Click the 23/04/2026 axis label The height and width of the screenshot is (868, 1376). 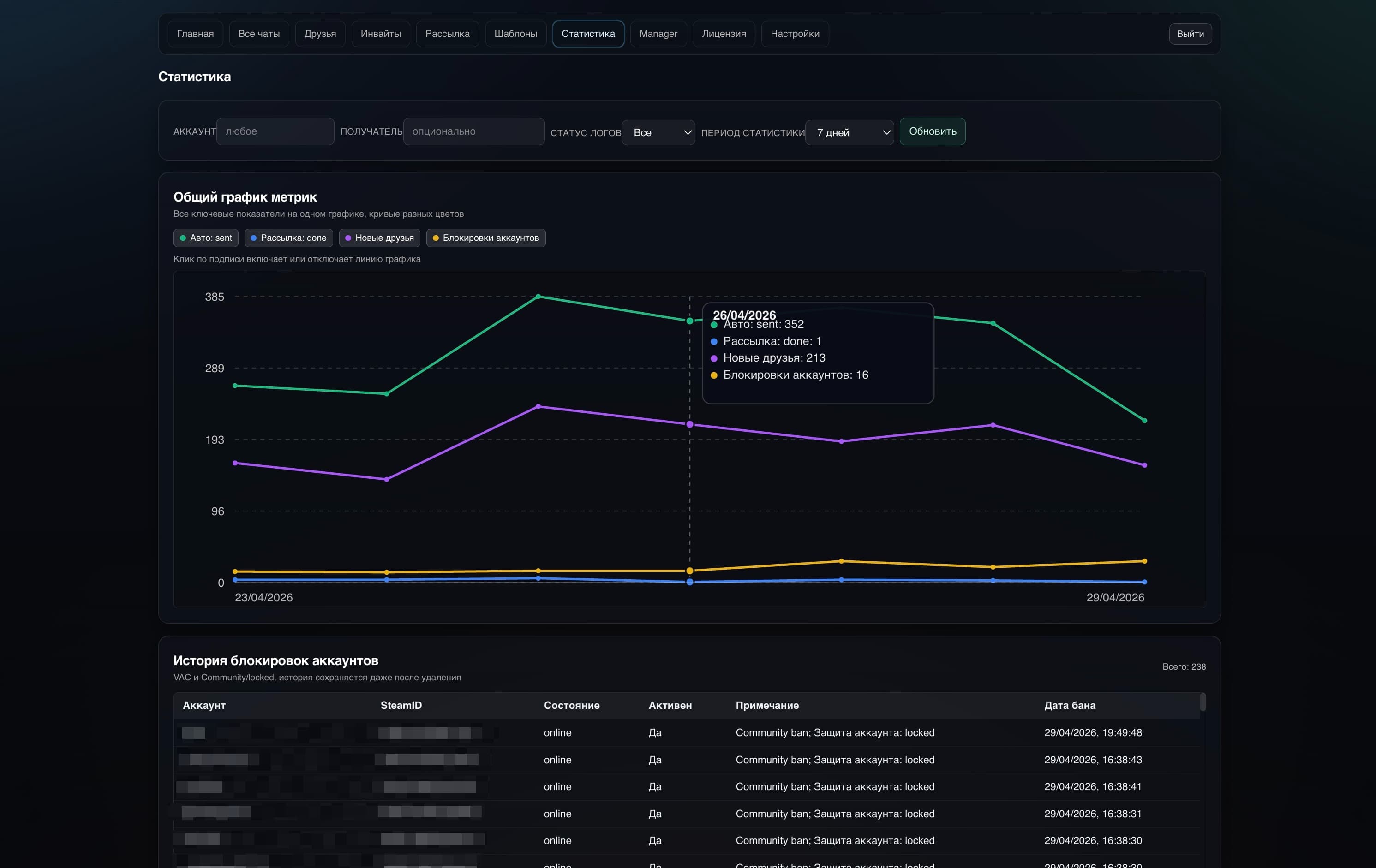click(263, 597)
